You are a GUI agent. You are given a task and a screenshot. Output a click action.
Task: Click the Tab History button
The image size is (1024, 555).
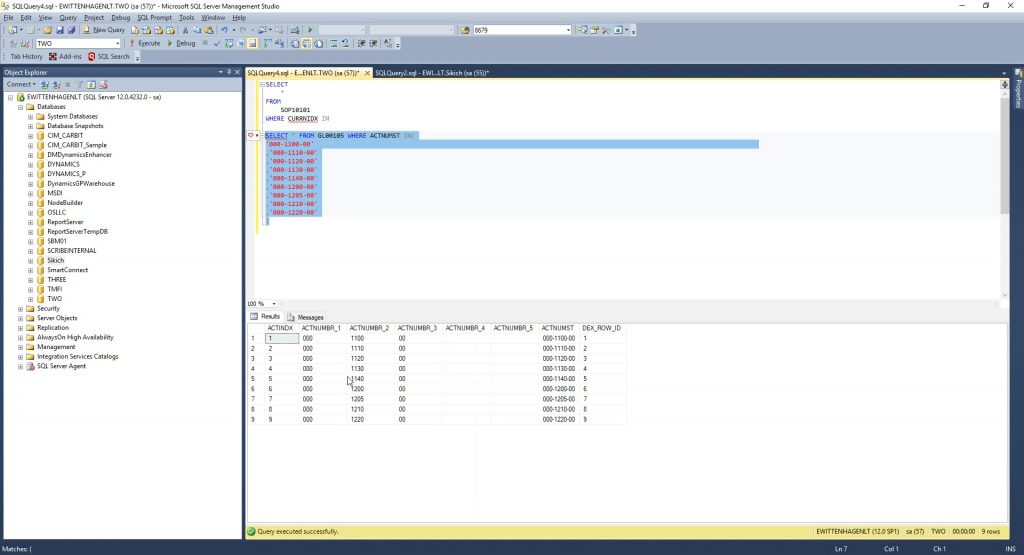27,56
